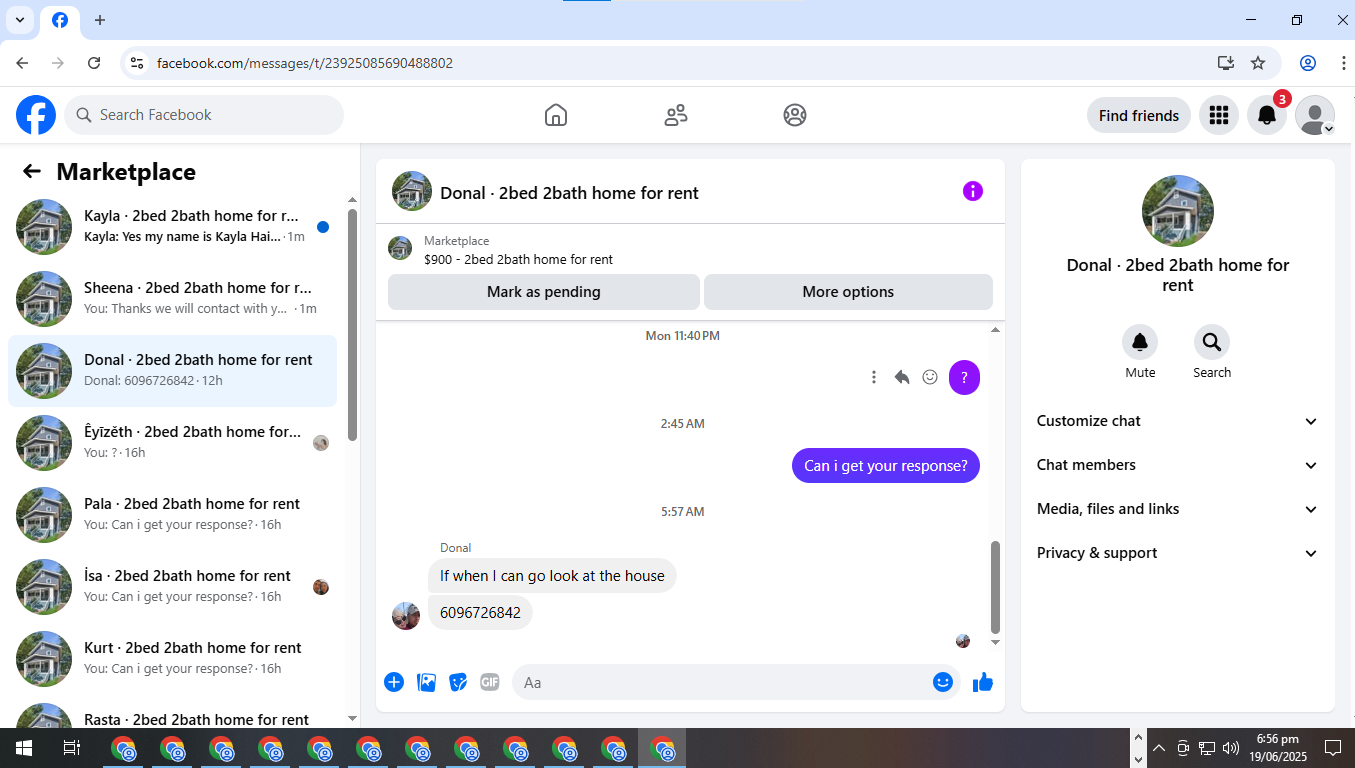
Task: Reload the page in Chrome
Action: click(x=94, y=63)
